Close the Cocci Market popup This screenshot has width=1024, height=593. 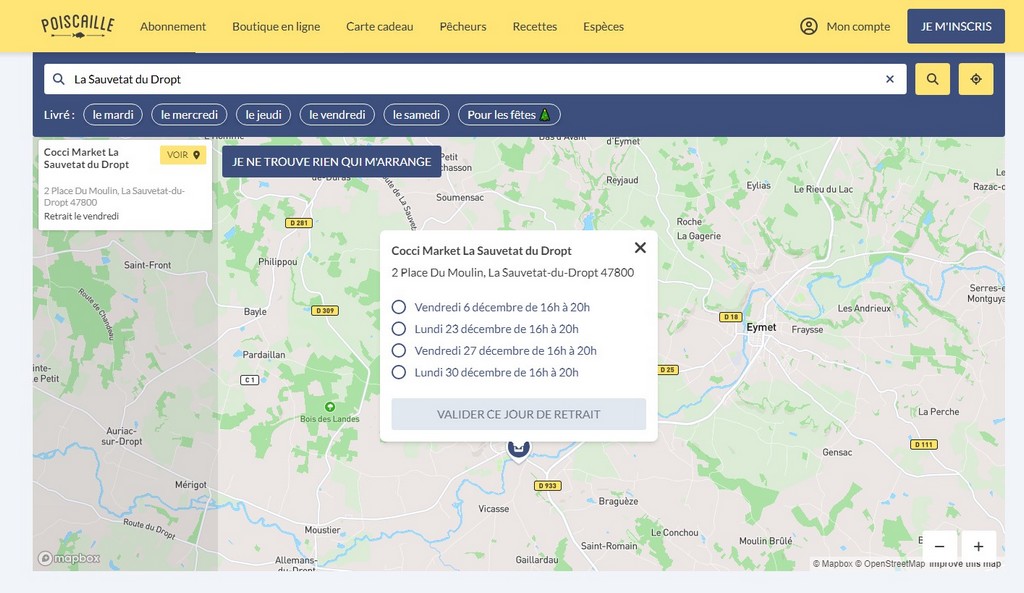pyautogui.click(x=640, y=248)
